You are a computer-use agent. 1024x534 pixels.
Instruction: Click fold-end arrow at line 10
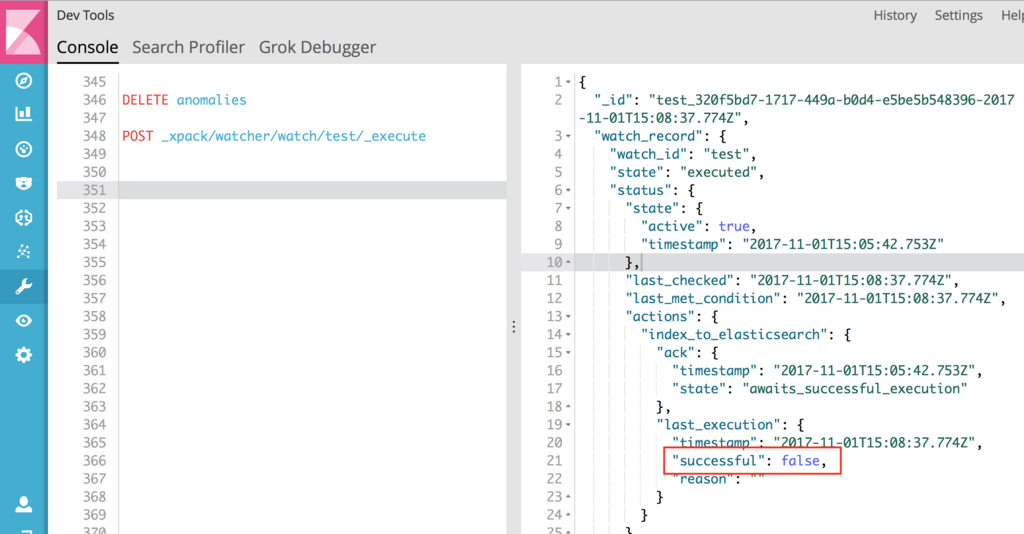coord(568,262)
